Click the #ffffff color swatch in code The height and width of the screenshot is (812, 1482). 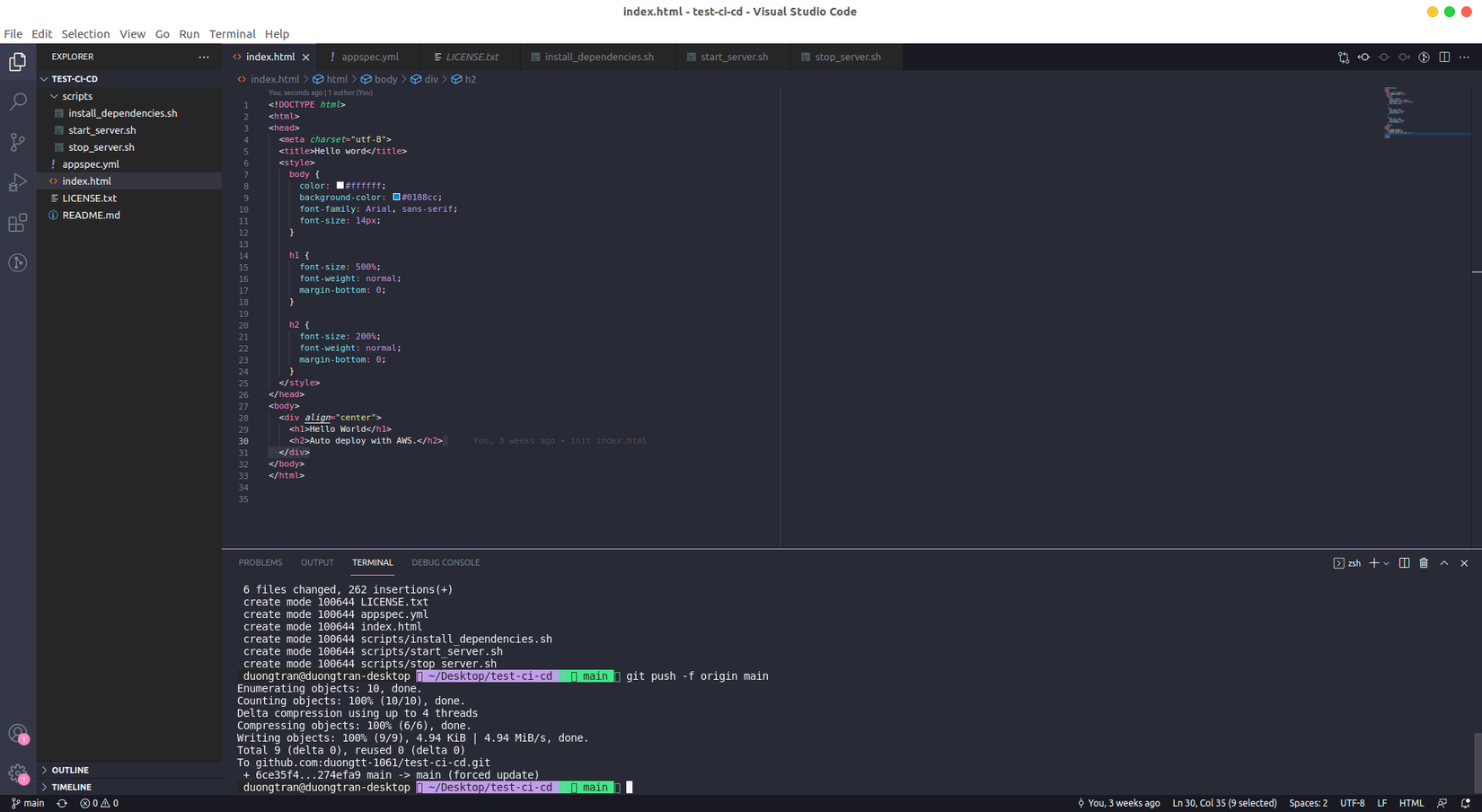[x=340, y=186]
